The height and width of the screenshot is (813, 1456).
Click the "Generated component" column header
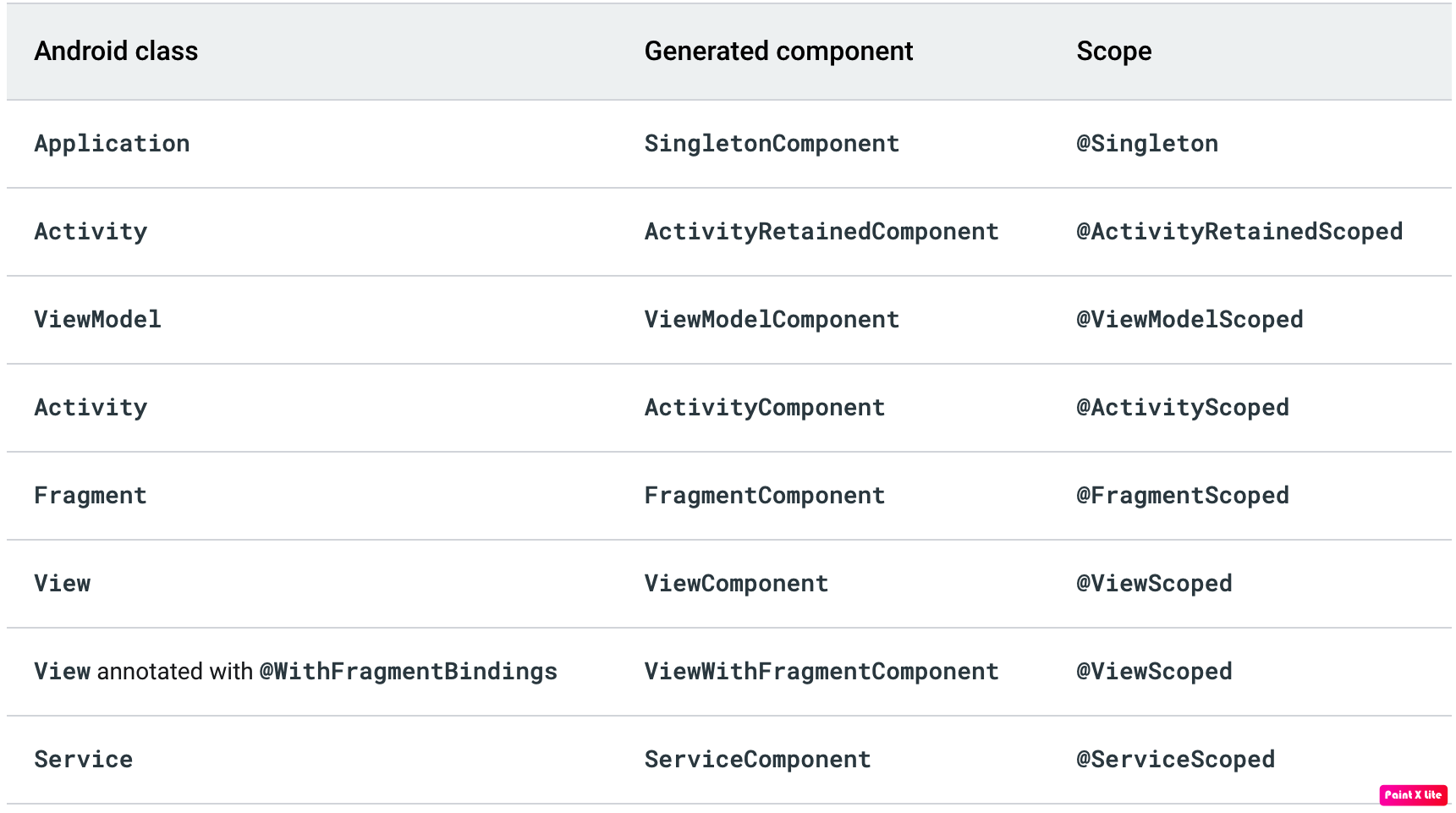[x=778, y=52]
